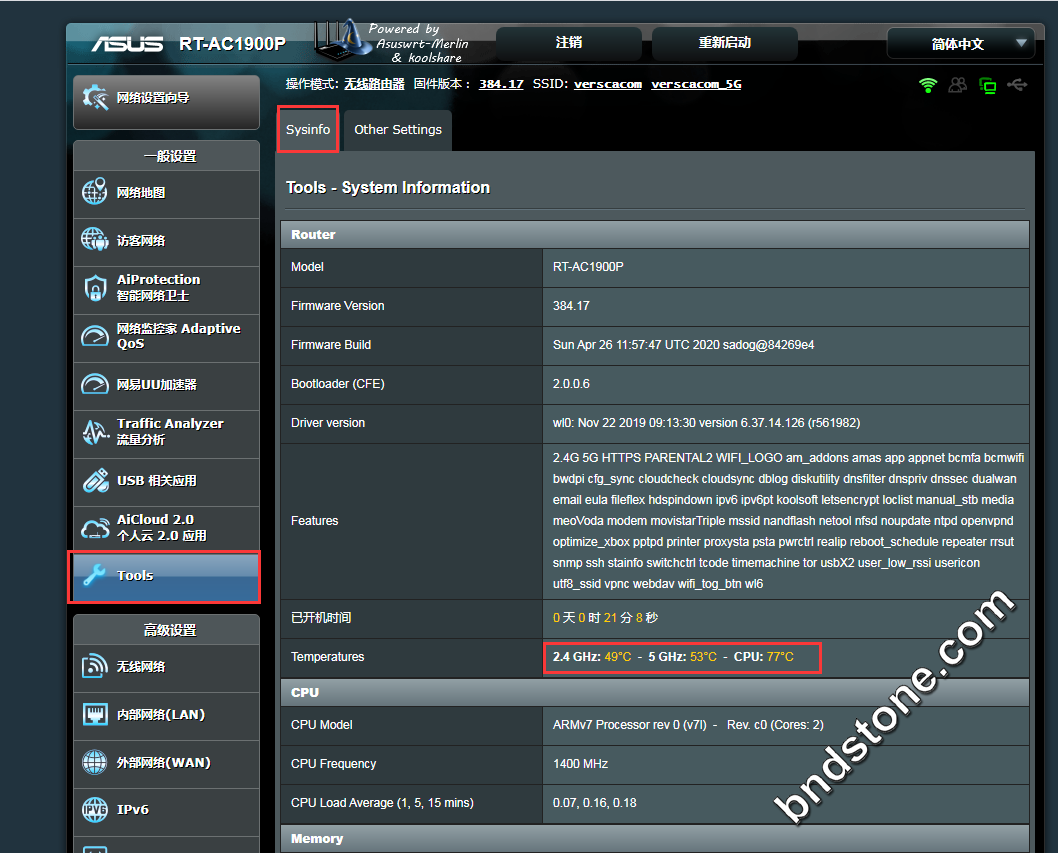Open the AiCloud 2.0 cloud icon

[x=95, y=528]
